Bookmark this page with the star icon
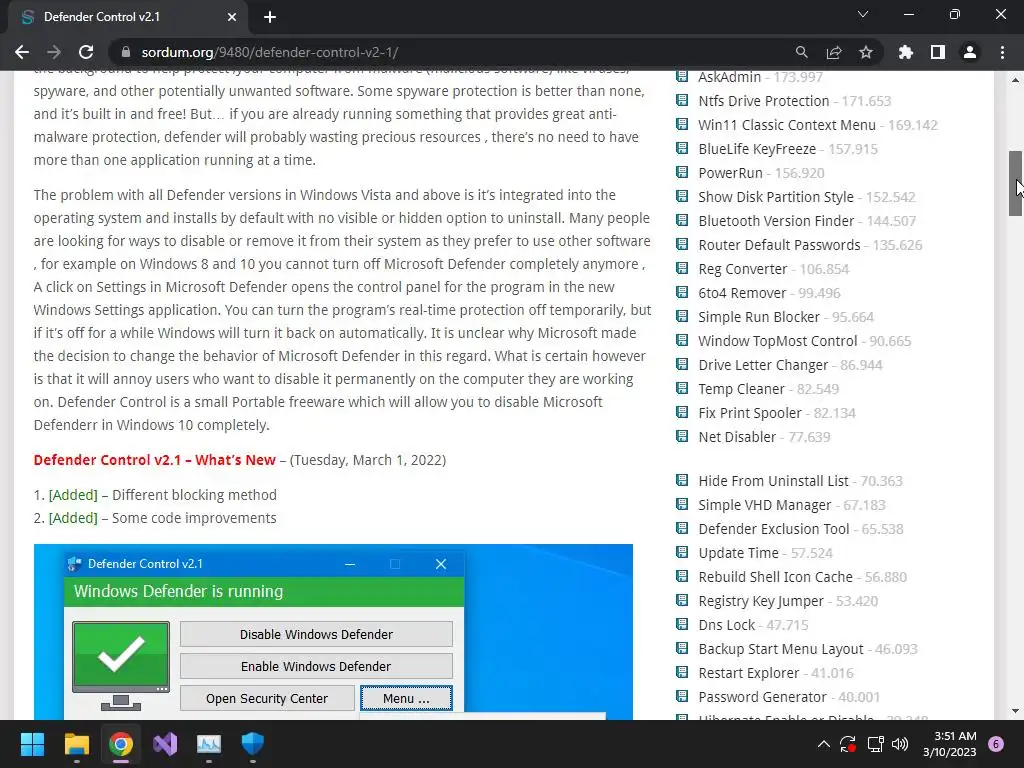Screen dimensions: 1024x768 pos(866,52)
